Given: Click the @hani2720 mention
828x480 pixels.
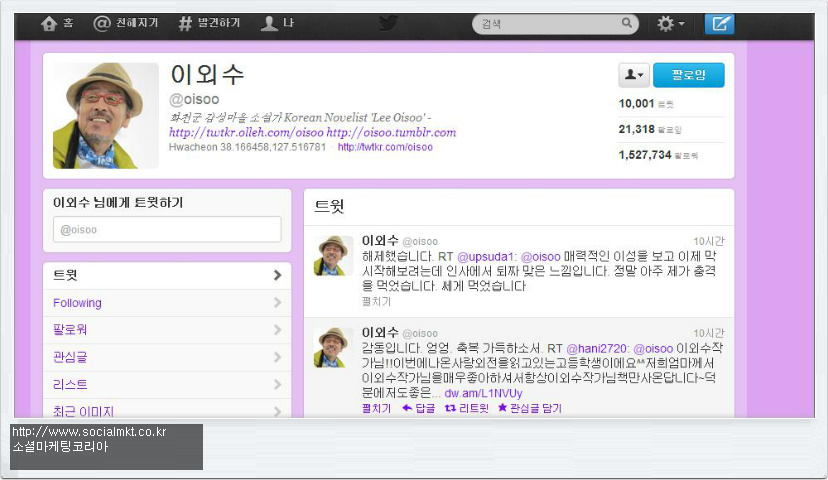Looking at the screenshot, I should [597, 349].
